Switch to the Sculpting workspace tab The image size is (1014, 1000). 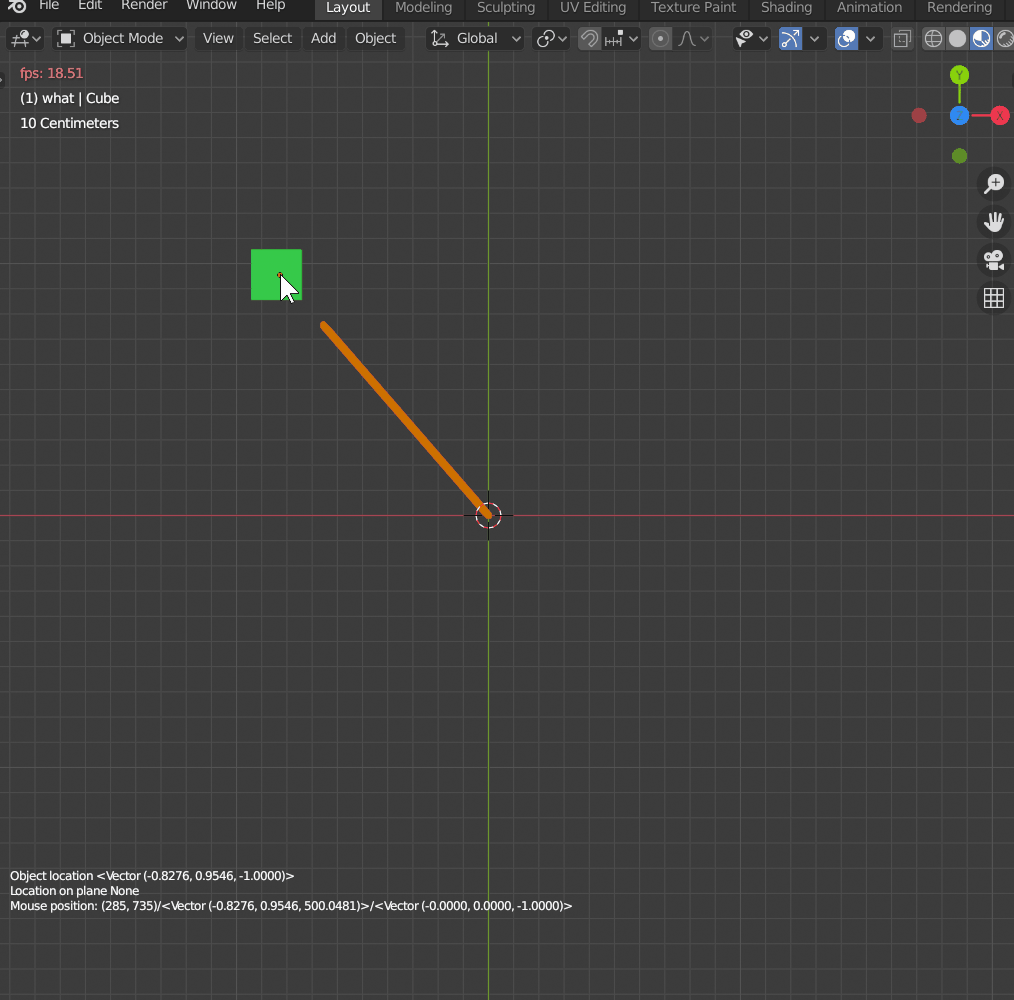[505, 8]
